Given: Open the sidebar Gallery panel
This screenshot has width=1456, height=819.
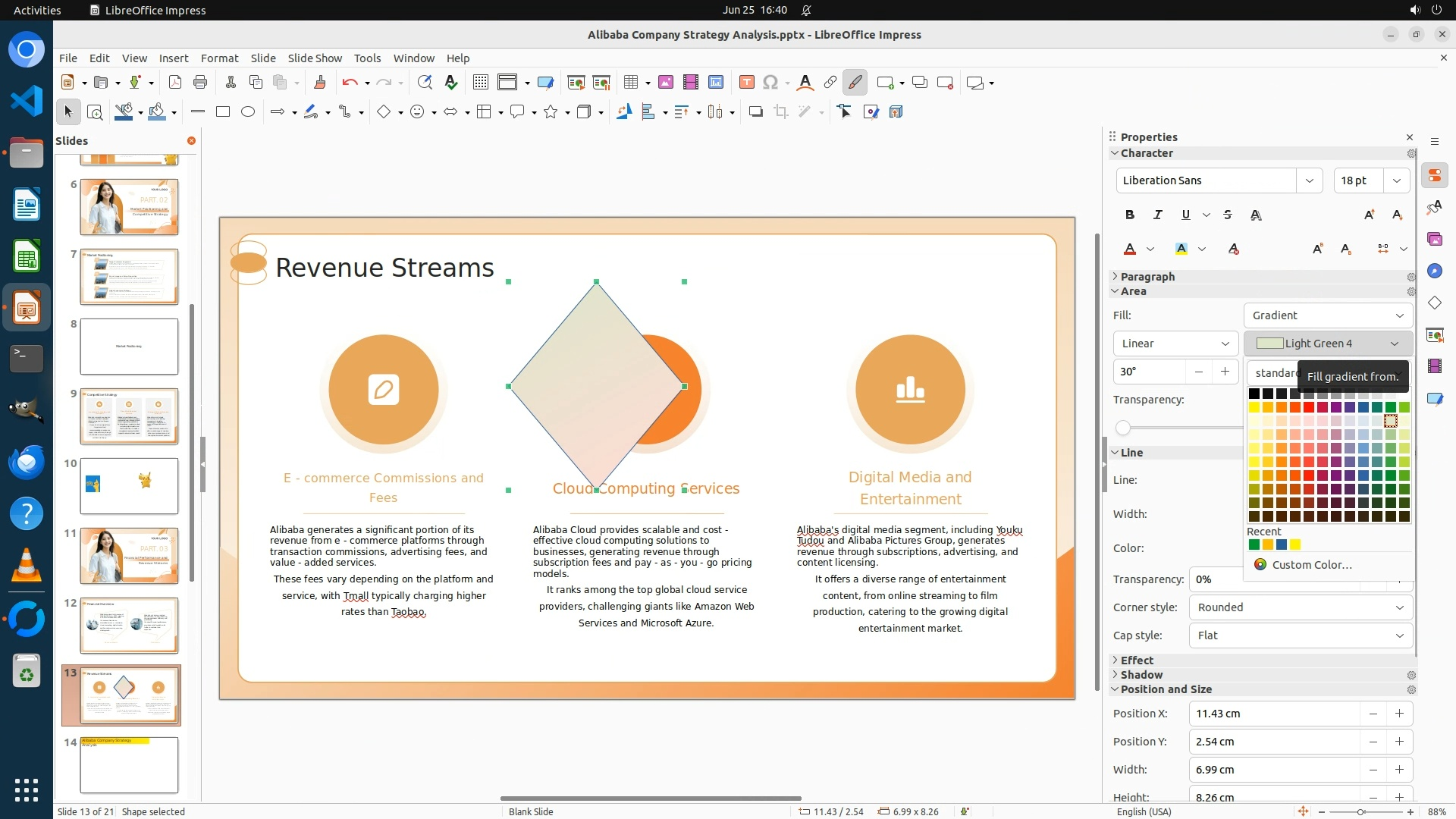Looking at the screenshot, I should point(1434,239).
